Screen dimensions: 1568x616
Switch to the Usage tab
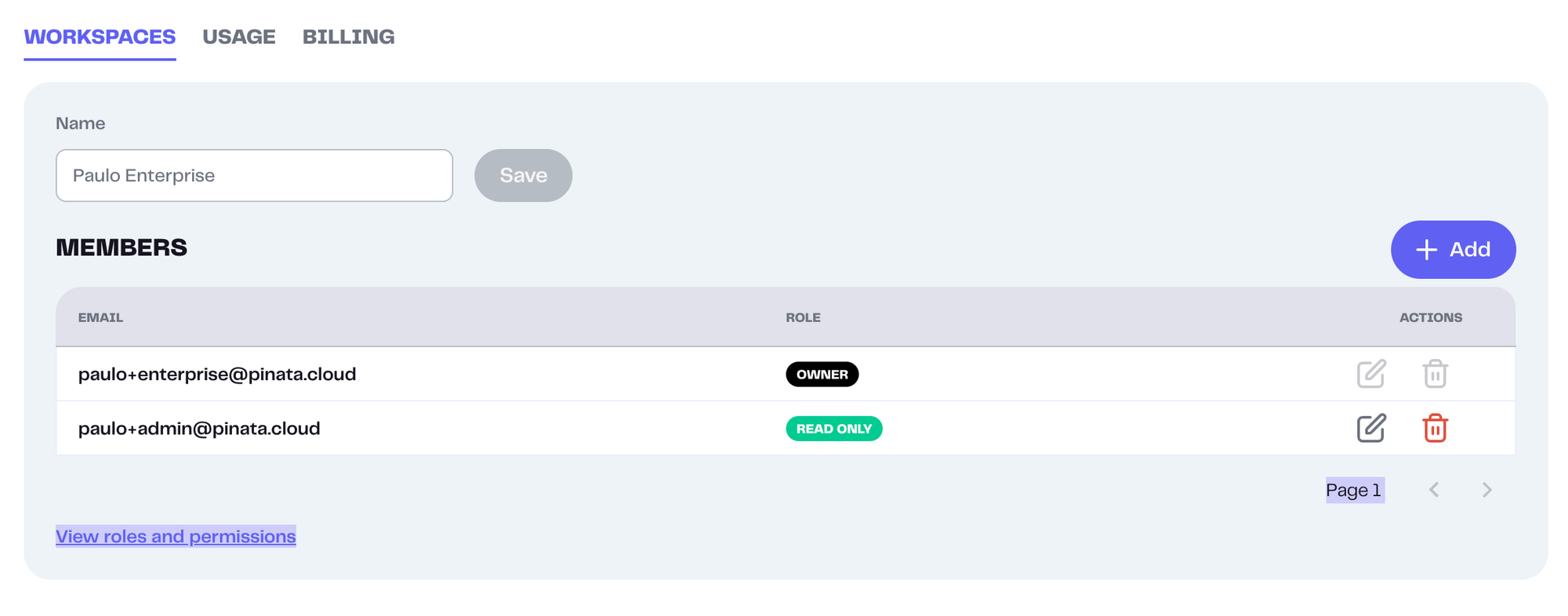(239, 37)
